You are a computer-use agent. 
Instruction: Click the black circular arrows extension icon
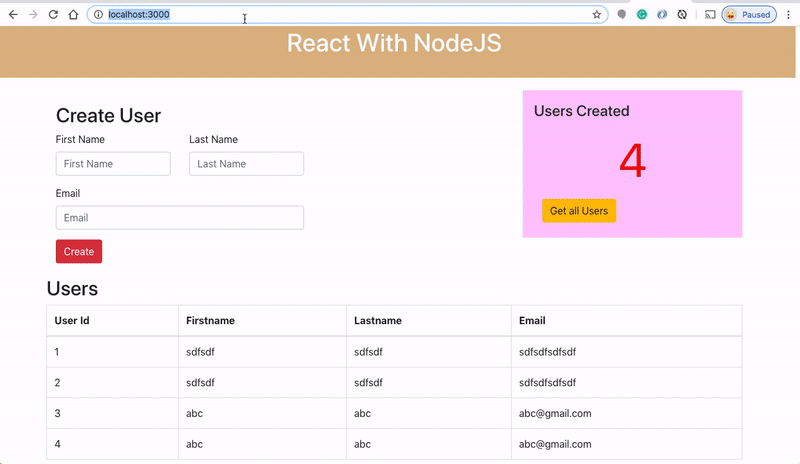[x=682, y=14]
